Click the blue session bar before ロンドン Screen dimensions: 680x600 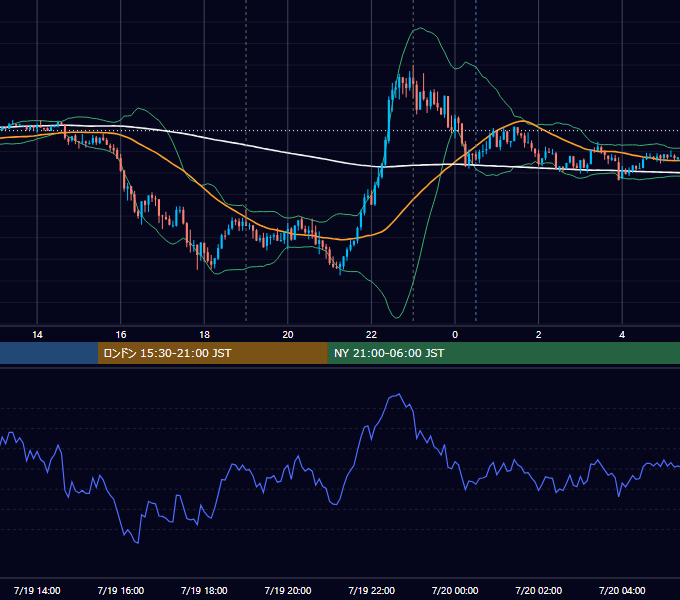click(49, 353)
